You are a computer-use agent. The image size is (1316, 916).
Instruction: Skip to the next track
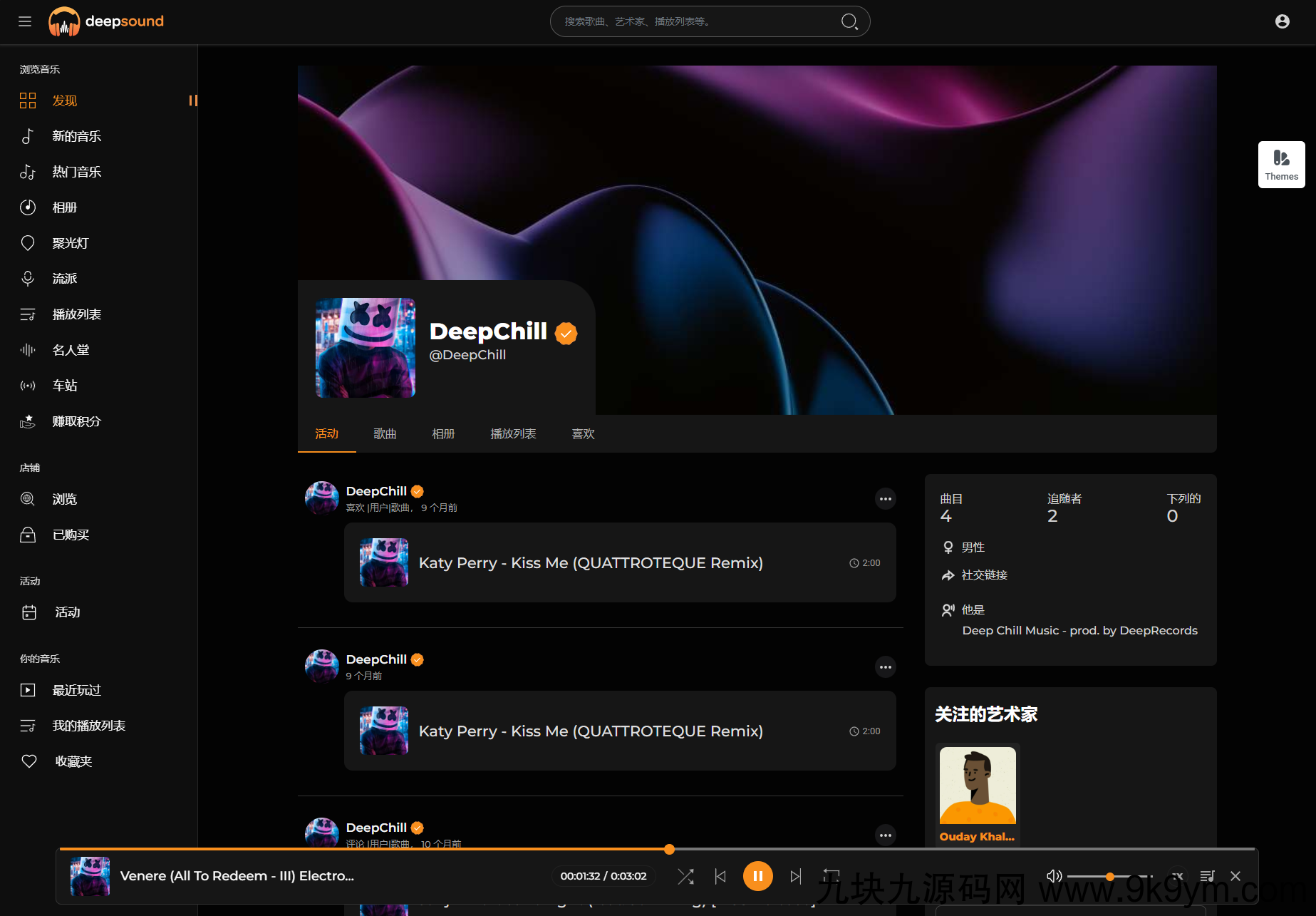[796, 876]
